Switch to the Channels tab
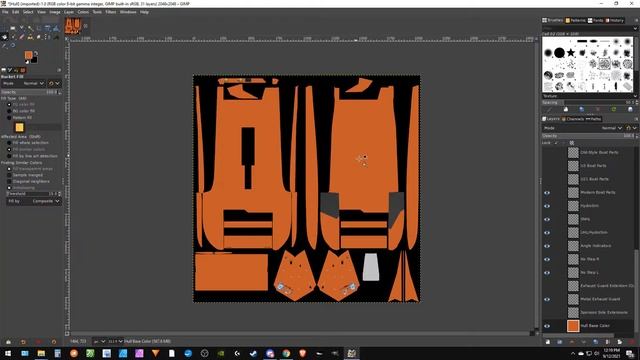The width and height of the screenshot is (640, 360). tap(573, 119)
